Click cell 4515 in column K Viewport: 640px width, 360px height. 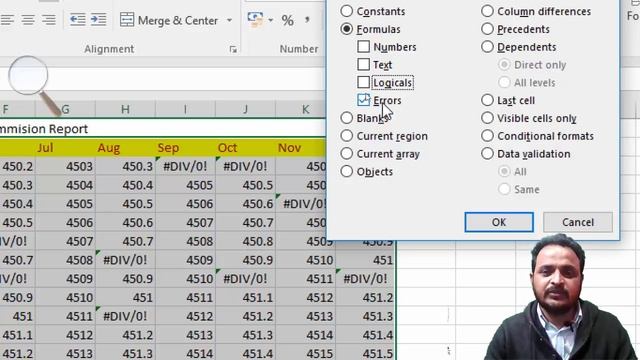tap(305, 353)
